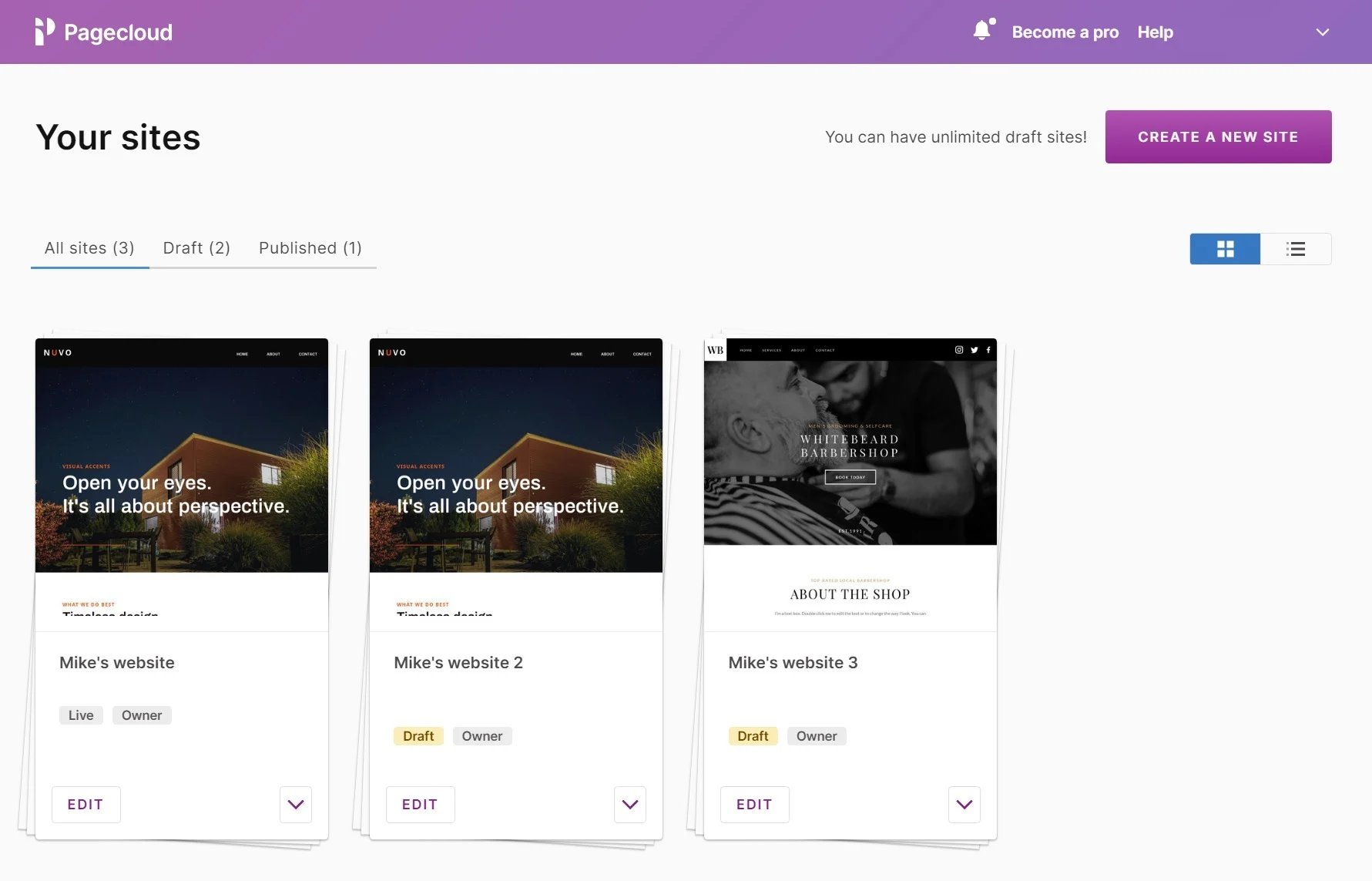
Task: Expand options for Mike's website
Action: tap(295, 804)
